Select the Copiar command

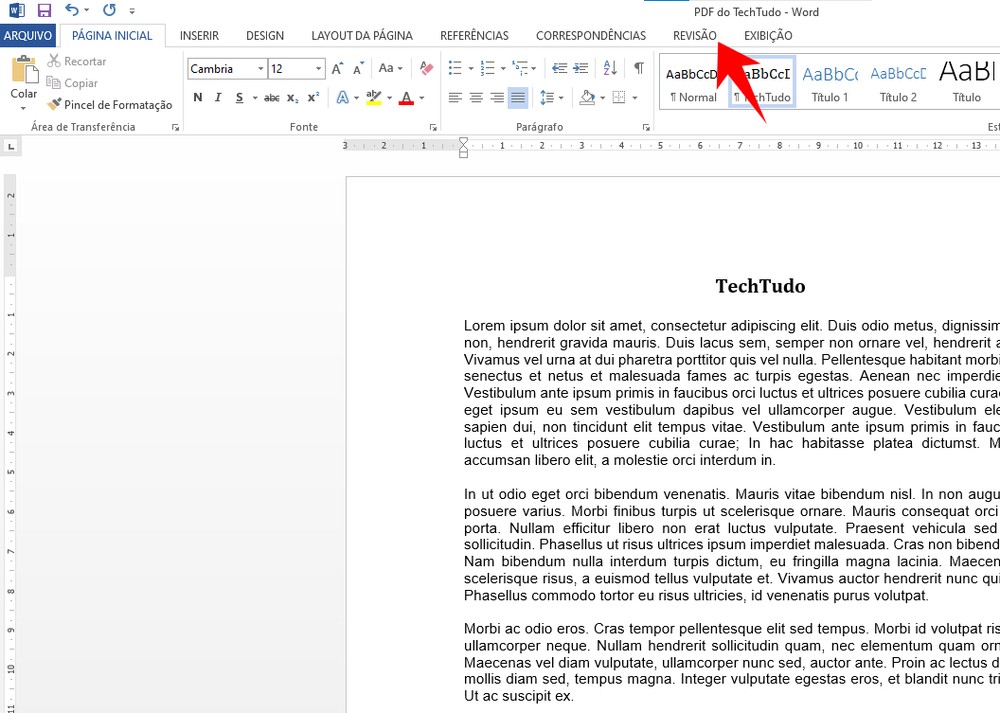pos(80,83)
